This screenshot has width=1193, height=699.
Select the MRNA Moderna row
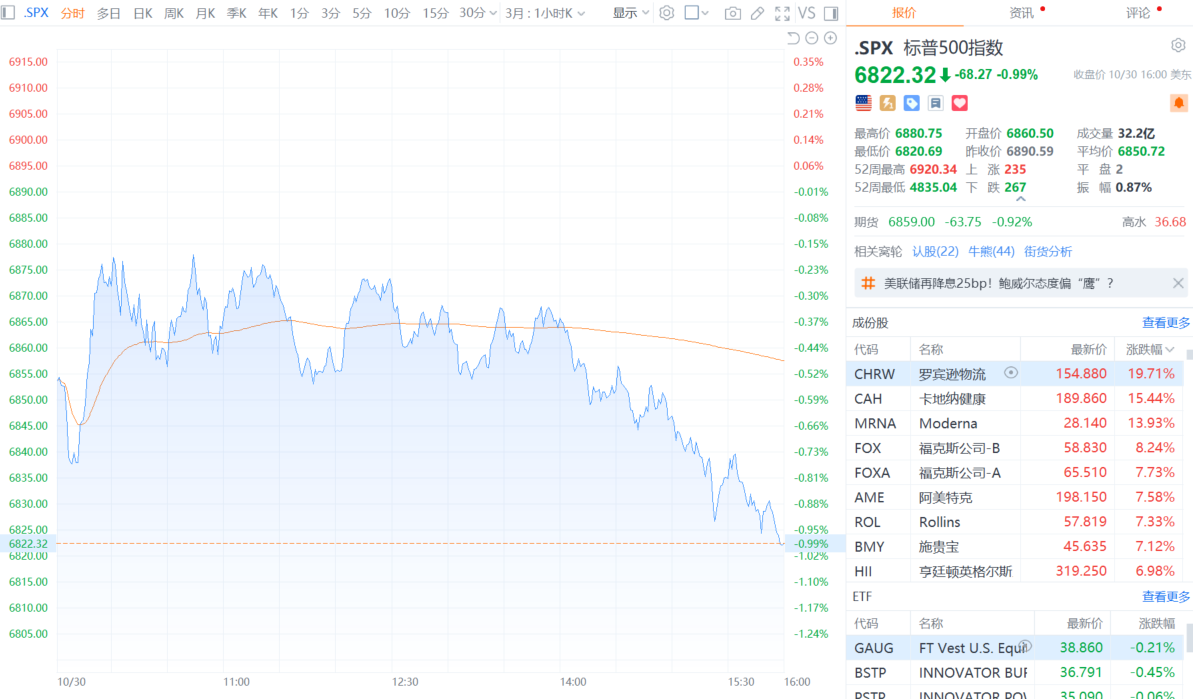tap(1014, 423)
